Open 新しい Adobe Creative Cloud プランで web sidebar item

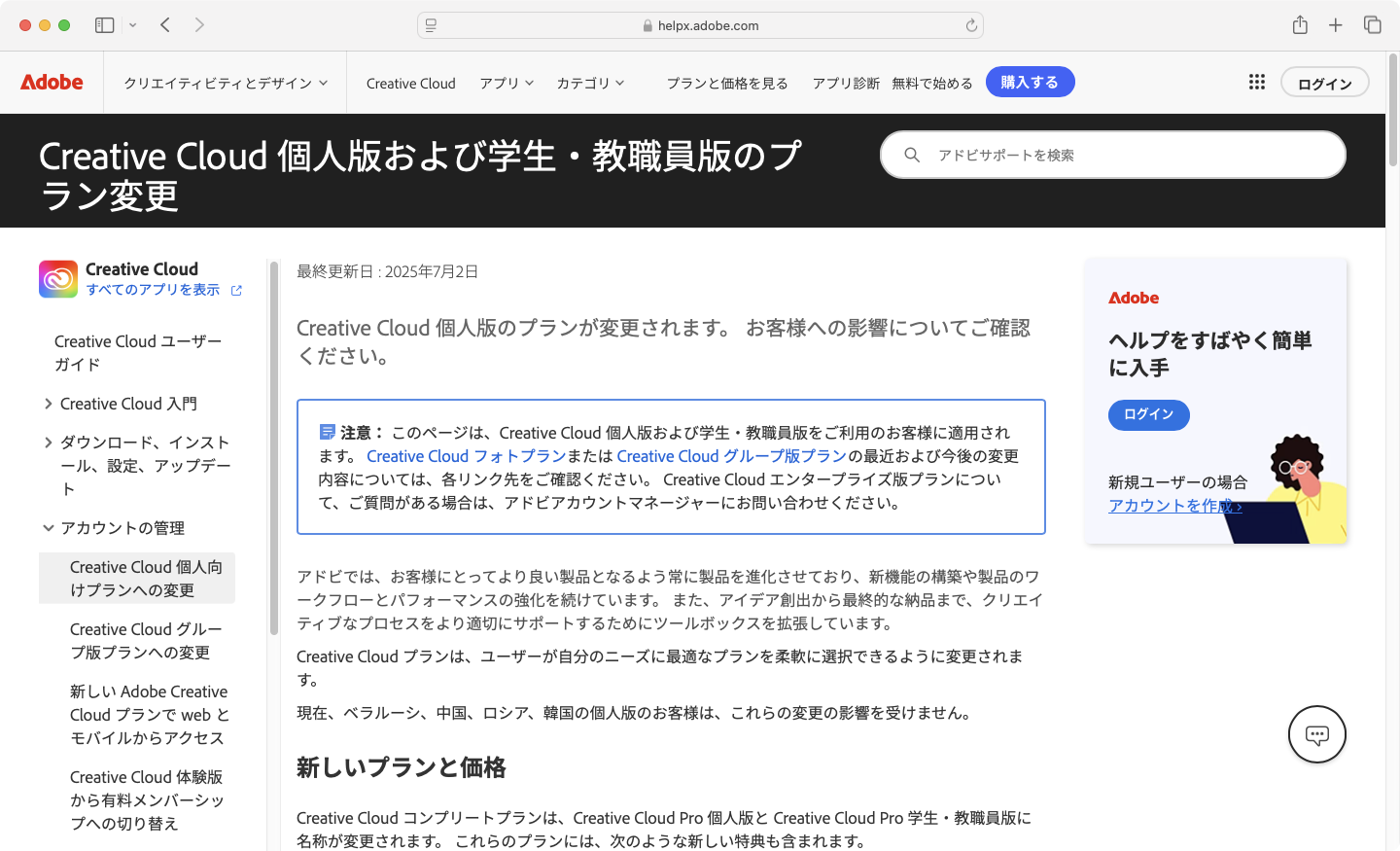tap(150, 715)
